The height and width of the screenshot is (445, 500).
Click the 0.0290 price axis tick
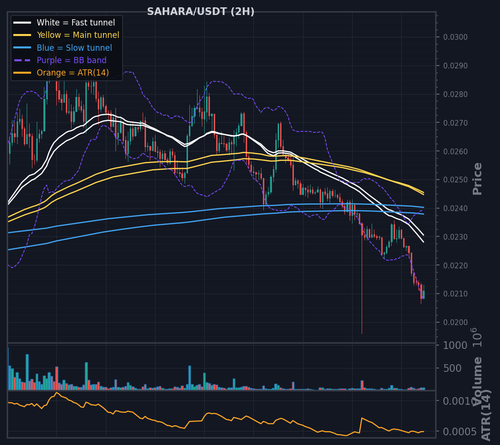(455, 66)
